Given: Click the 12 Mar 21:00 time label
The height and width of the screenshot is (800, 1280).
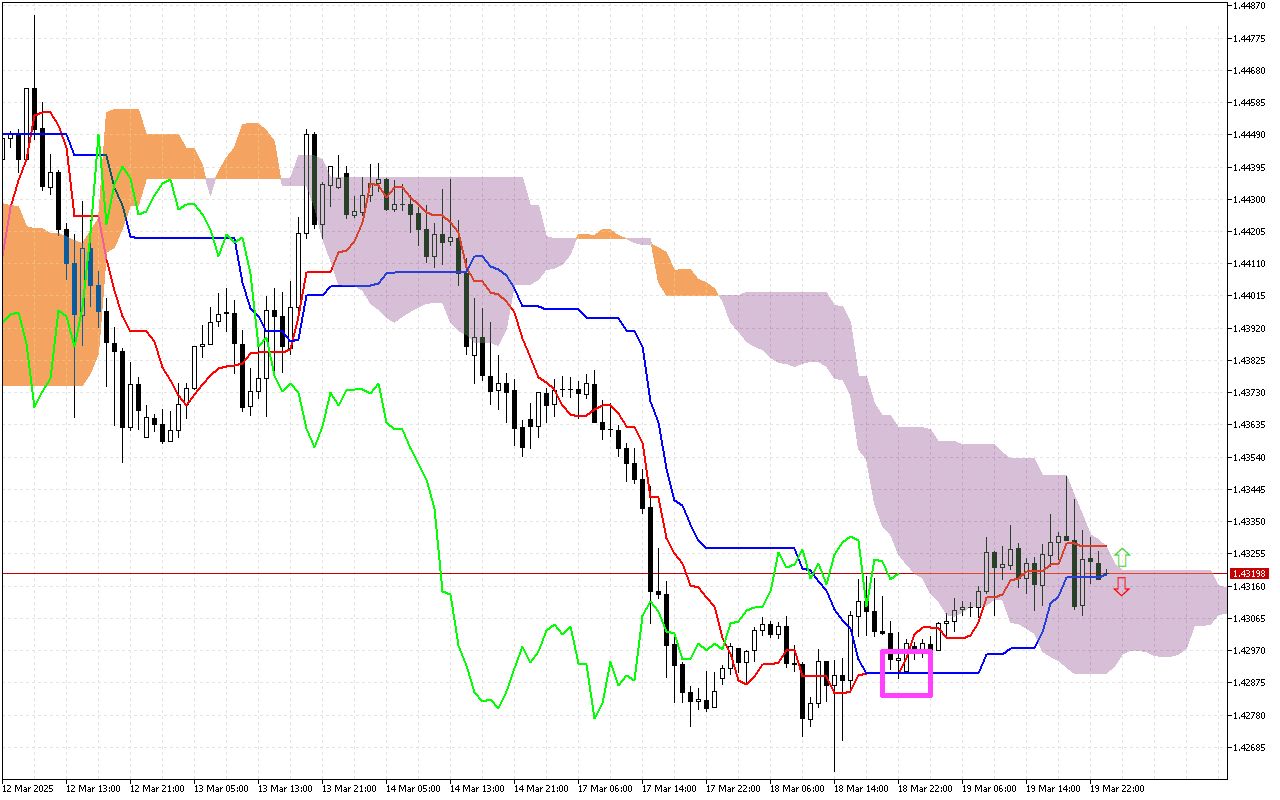Looking at the screenshot, I should tap(156, 789).
